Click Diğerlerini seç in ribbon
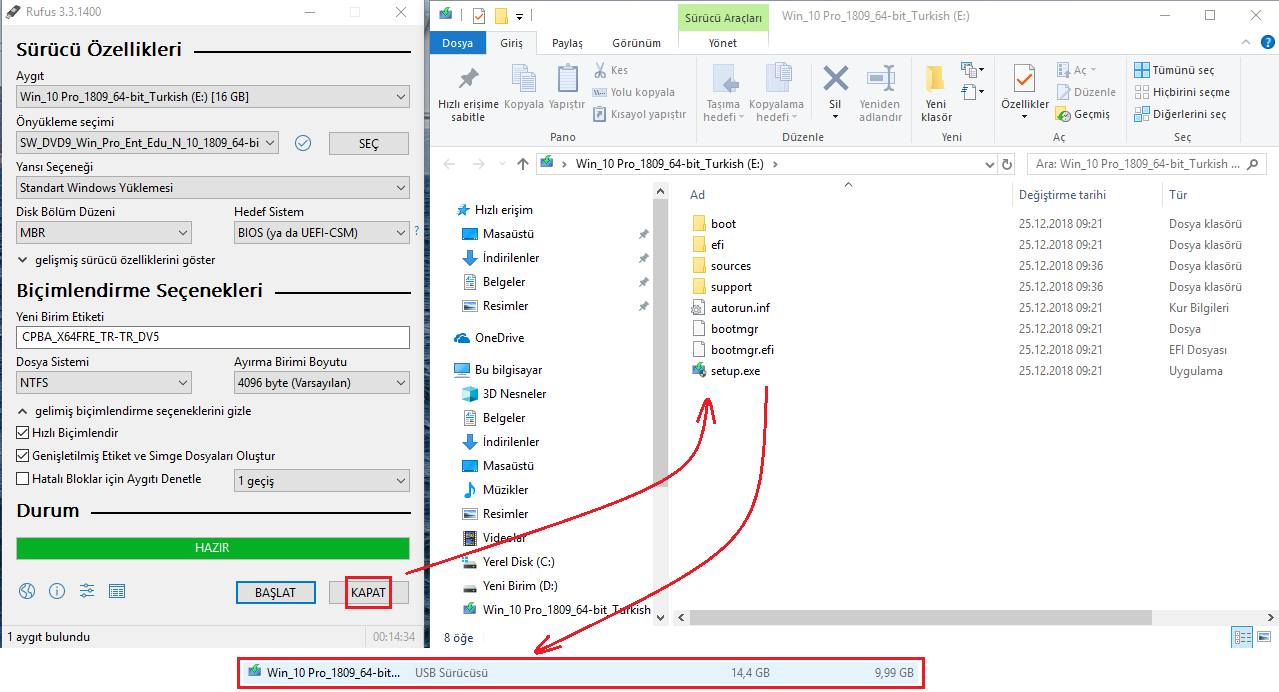 1180,114
